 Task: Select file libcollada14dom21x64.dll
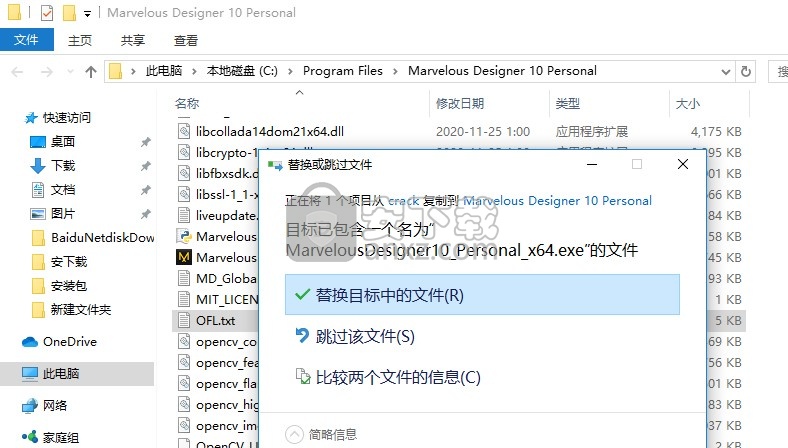point(270,132)
